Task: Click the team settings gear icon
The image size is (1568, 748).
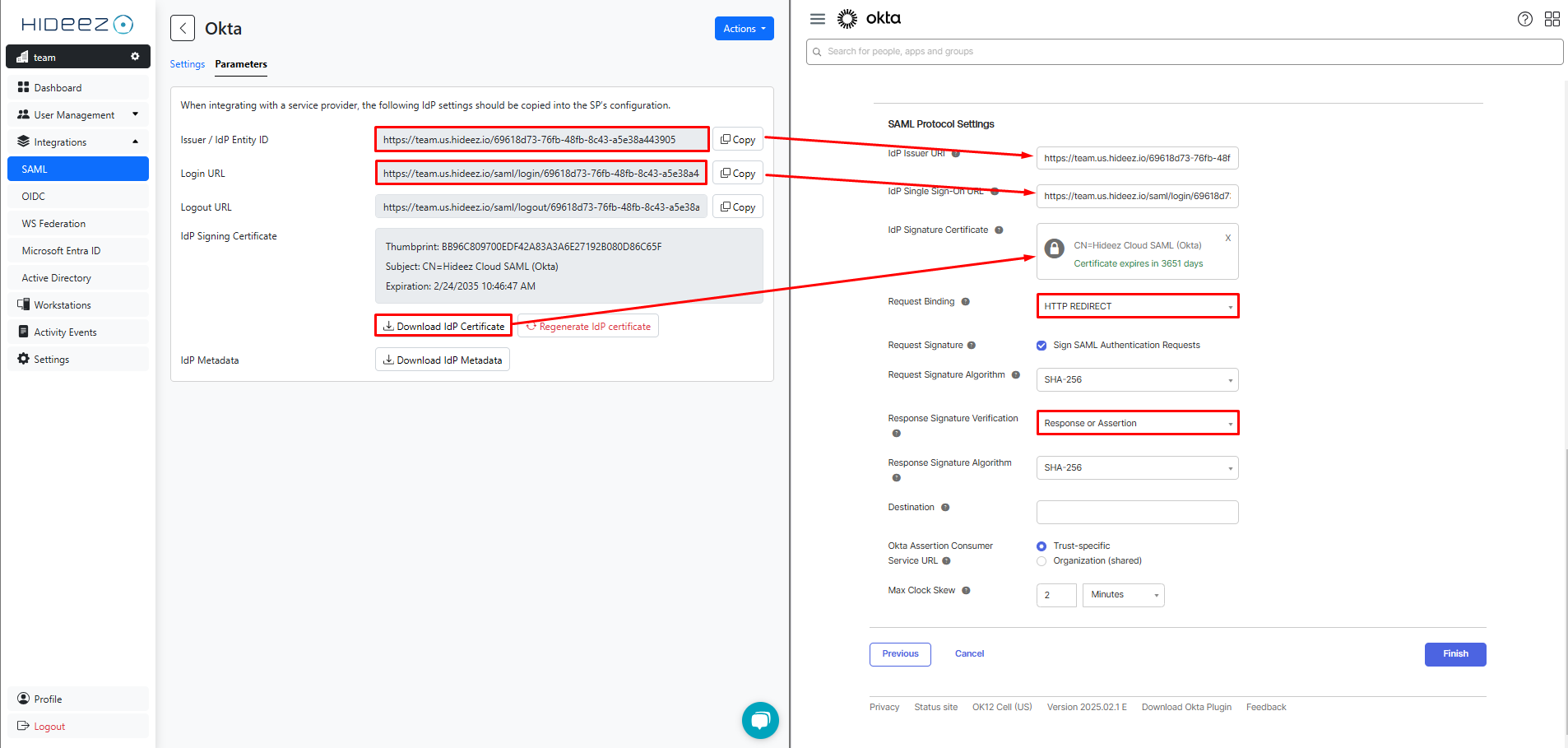Action: click(x=135, y=57)
